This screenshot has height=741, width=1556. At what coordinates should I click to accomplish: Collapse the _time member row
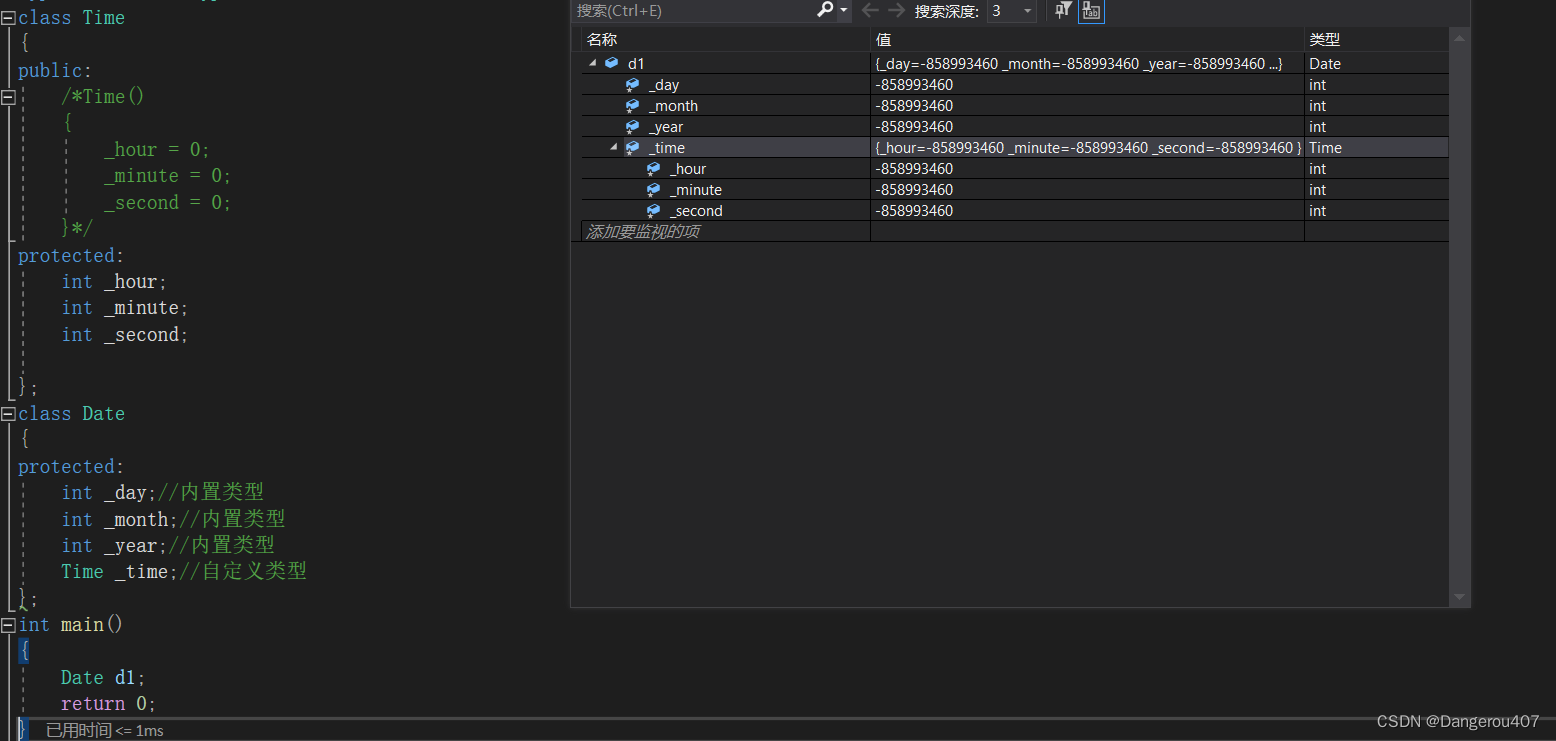point(613,147)
